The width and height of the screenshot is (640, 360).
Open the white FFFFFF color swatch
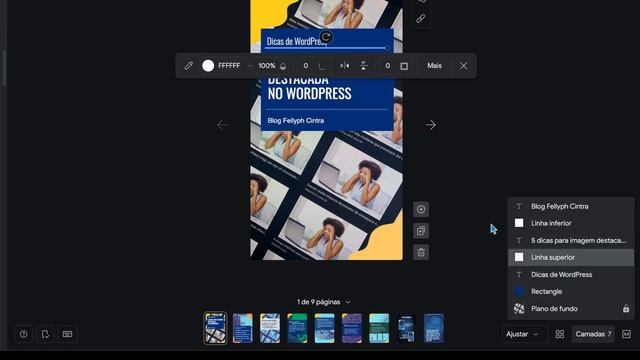[x=208, y=66]
